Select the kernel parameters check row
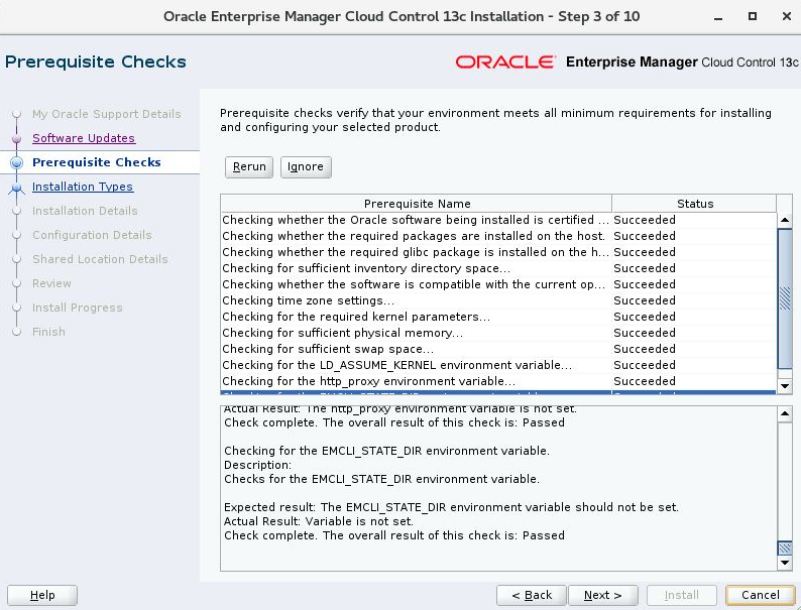 (x=499, y=317)
